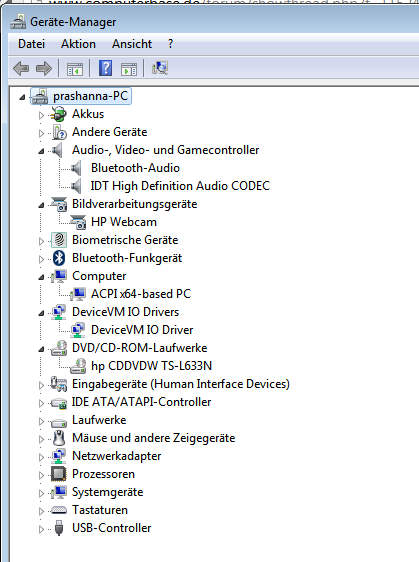This screenshot has width=419, height=562.
Task: Click the Bluetooth-Funkgerät Bluetooth icon
Action: pyautogui.click(x=59, y=258)
